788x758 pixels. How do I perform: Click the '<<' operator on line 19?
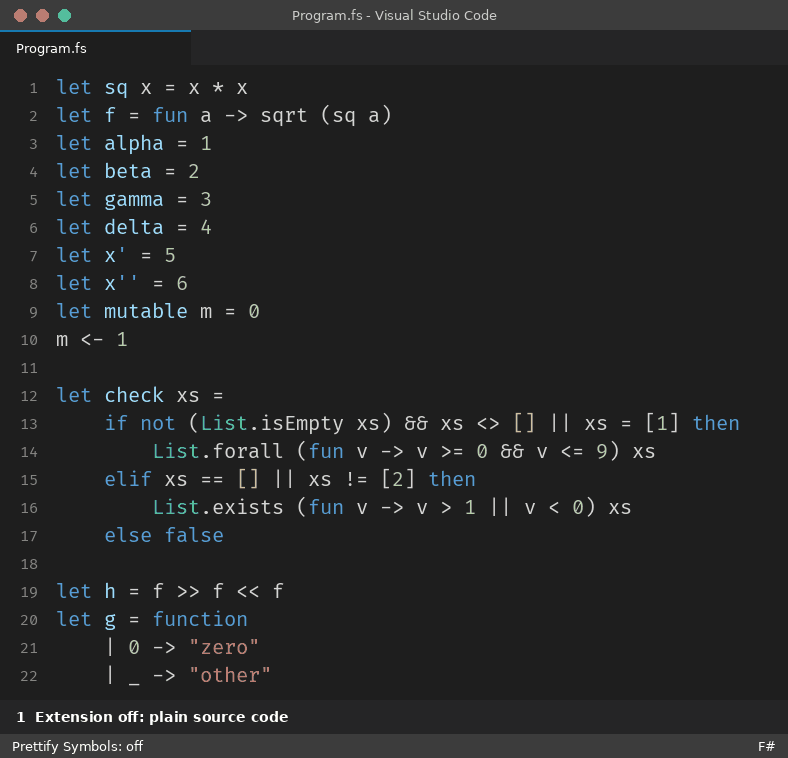tap(248, 592)
